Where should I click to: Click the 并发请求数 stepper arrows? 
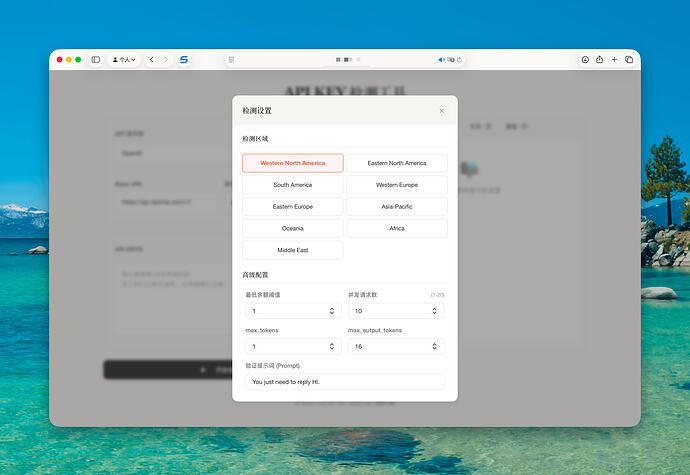(434, 311)
